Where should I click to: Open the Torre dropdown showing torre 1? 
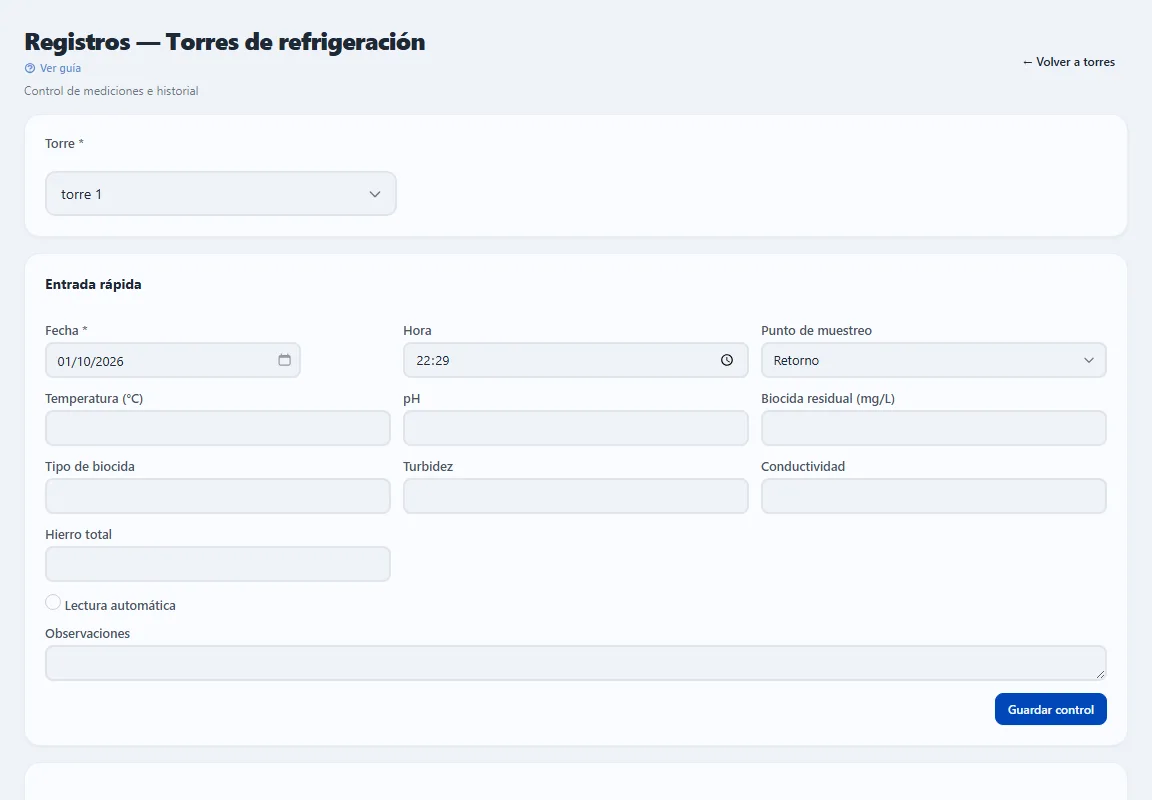(220, 194)
